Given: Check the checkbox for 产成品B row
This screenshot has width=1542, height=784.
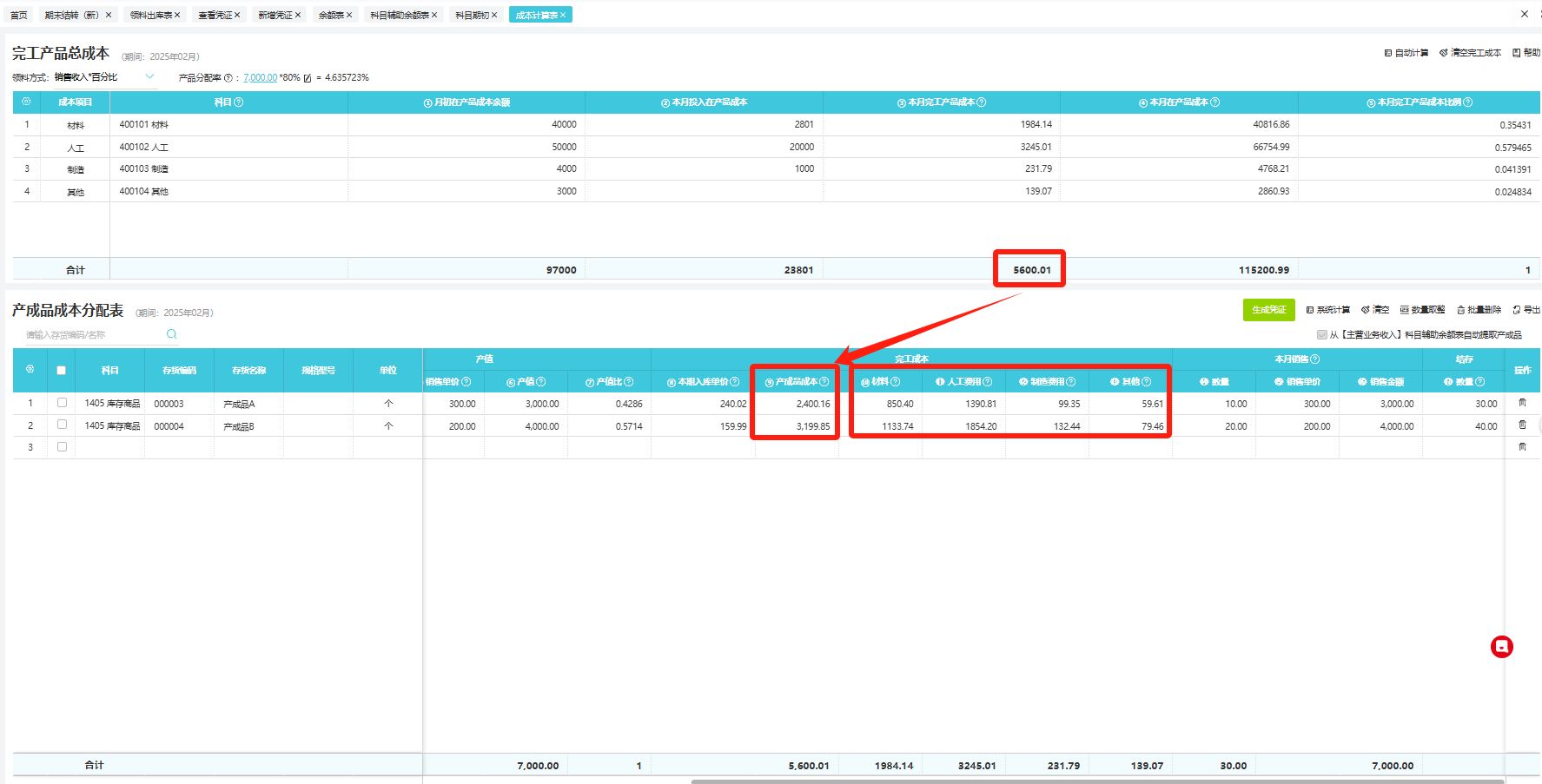Looking at the screenshot, I should pyautogui.click(x=62, y=425).
